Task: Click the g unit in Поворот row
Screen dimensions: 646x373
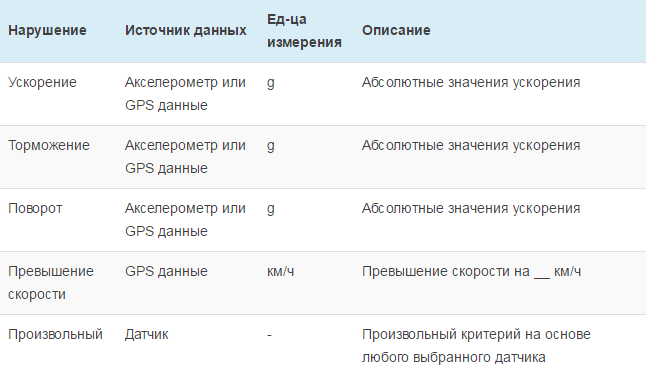Action: [271, 209]
